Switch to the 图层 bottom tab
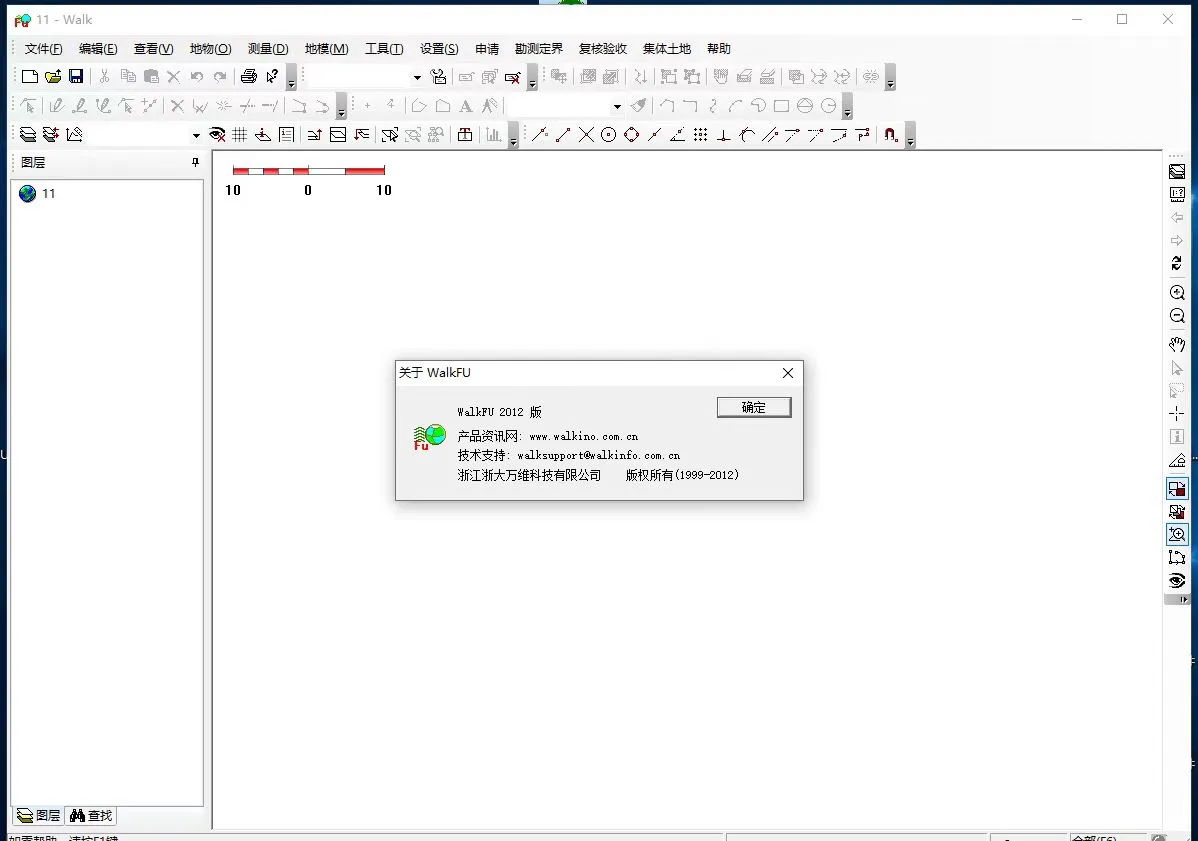The image size is (1198, 841). tap(38, 816)
